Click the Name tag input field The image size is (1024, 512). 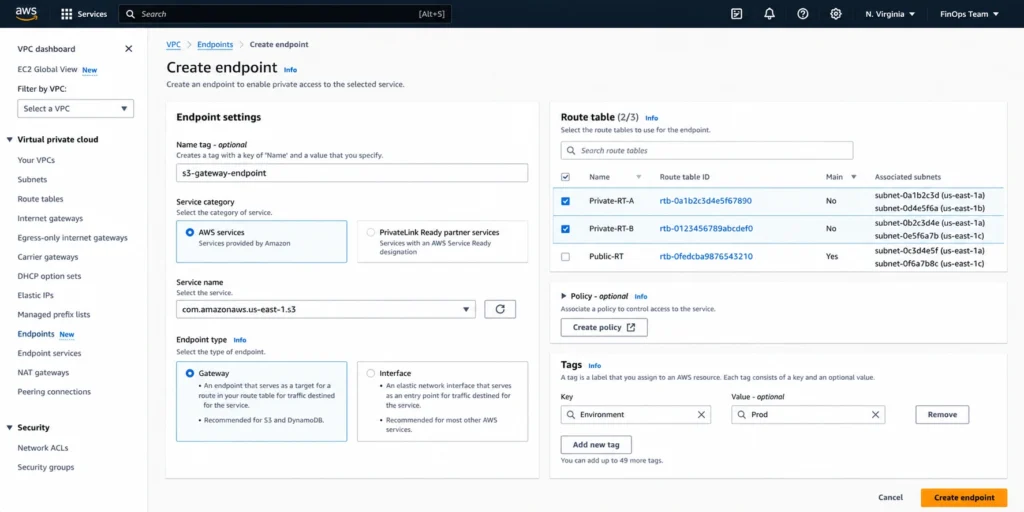pos(352,173)
